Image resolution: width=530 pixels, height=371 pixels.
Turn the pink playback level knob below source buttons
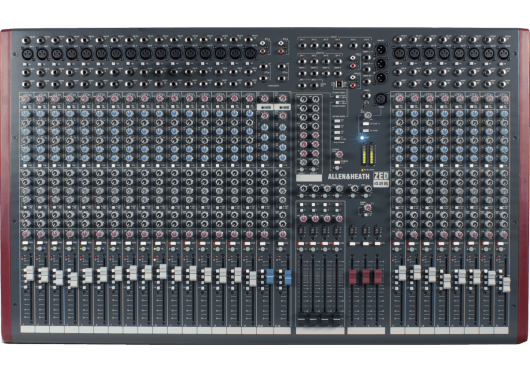click(339, 155)
